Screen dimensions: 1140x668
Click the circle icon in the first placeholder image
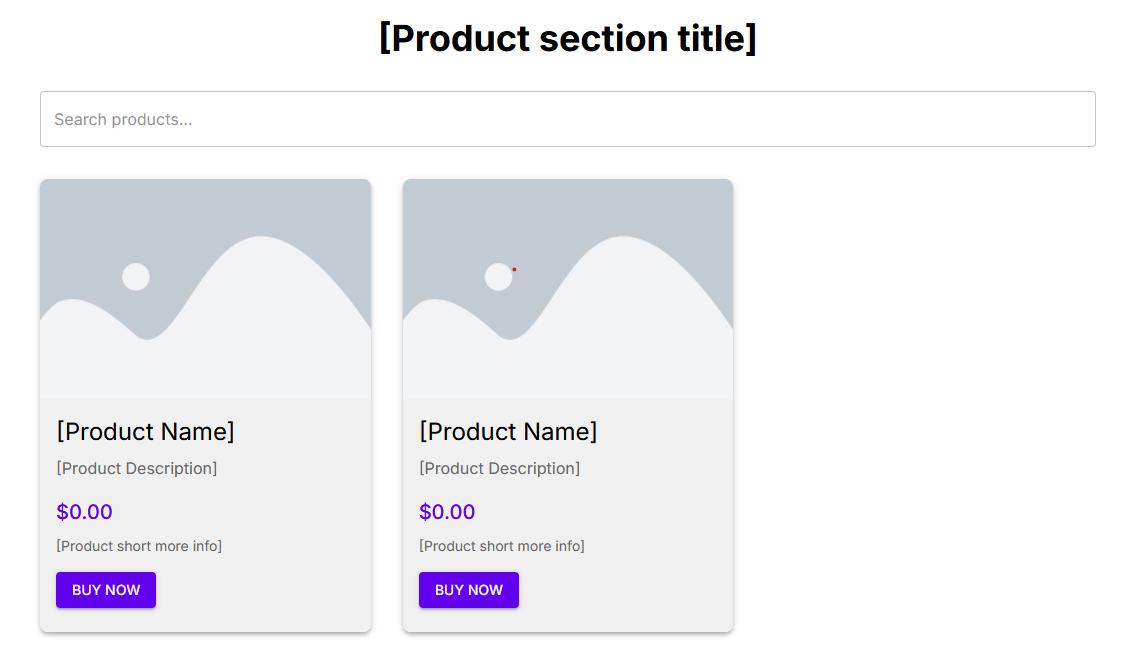(135, 276)
